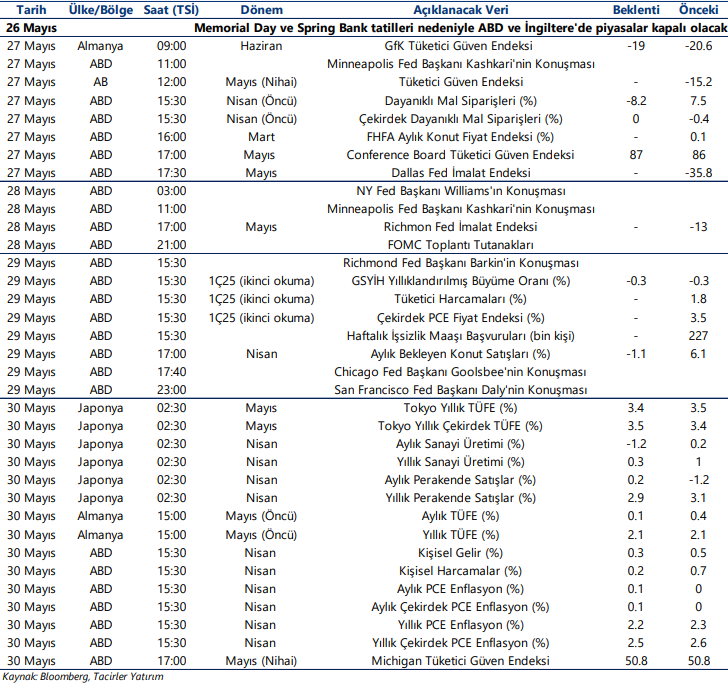The image size is (728, 686).
Task: Select Conference Board Tüketici Güven Endeksi cell
Action: click(x=460, y=155)
